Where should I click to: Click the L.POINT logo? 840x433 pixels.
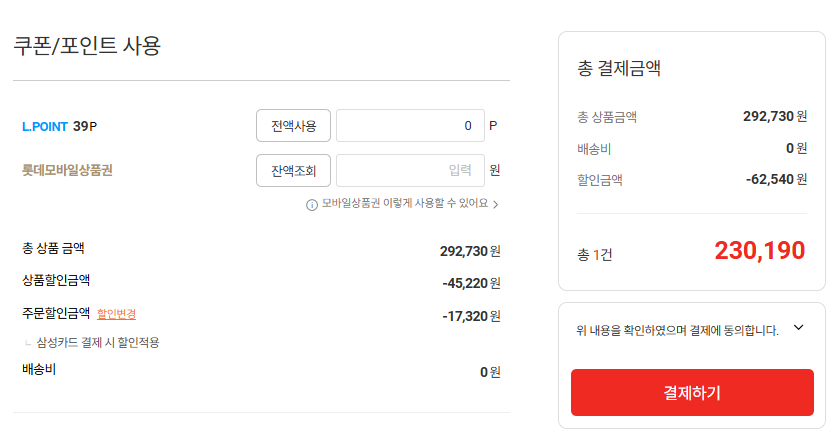pos(45,127)
